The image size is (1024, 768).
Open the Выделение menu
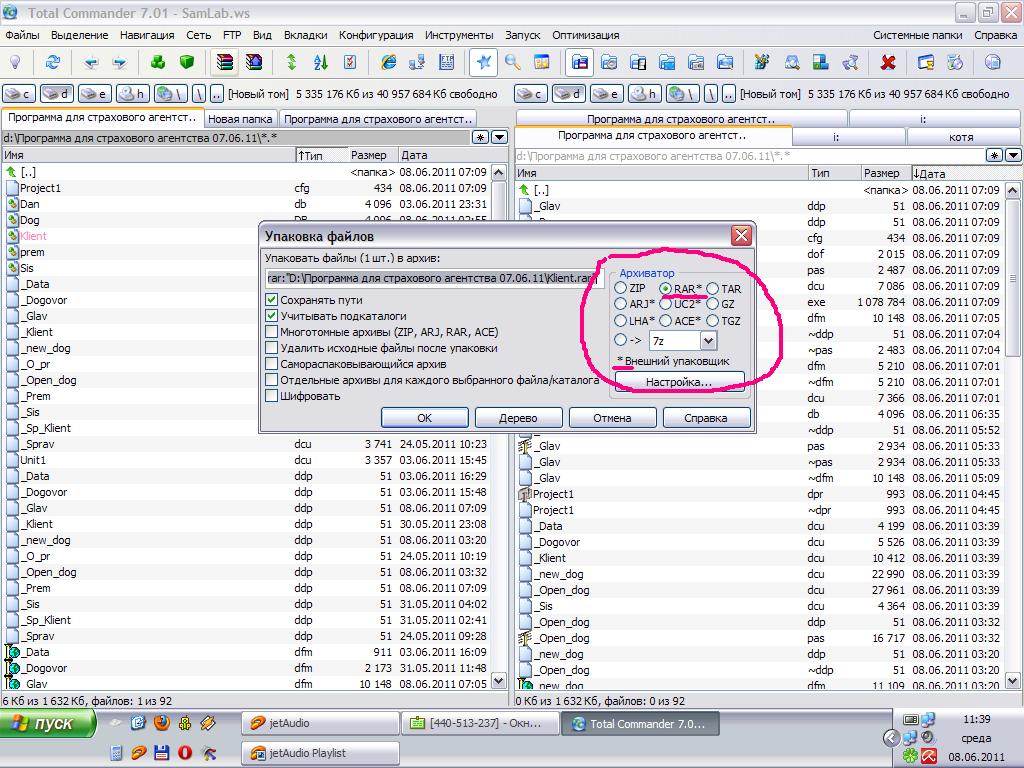click(80, 35)
